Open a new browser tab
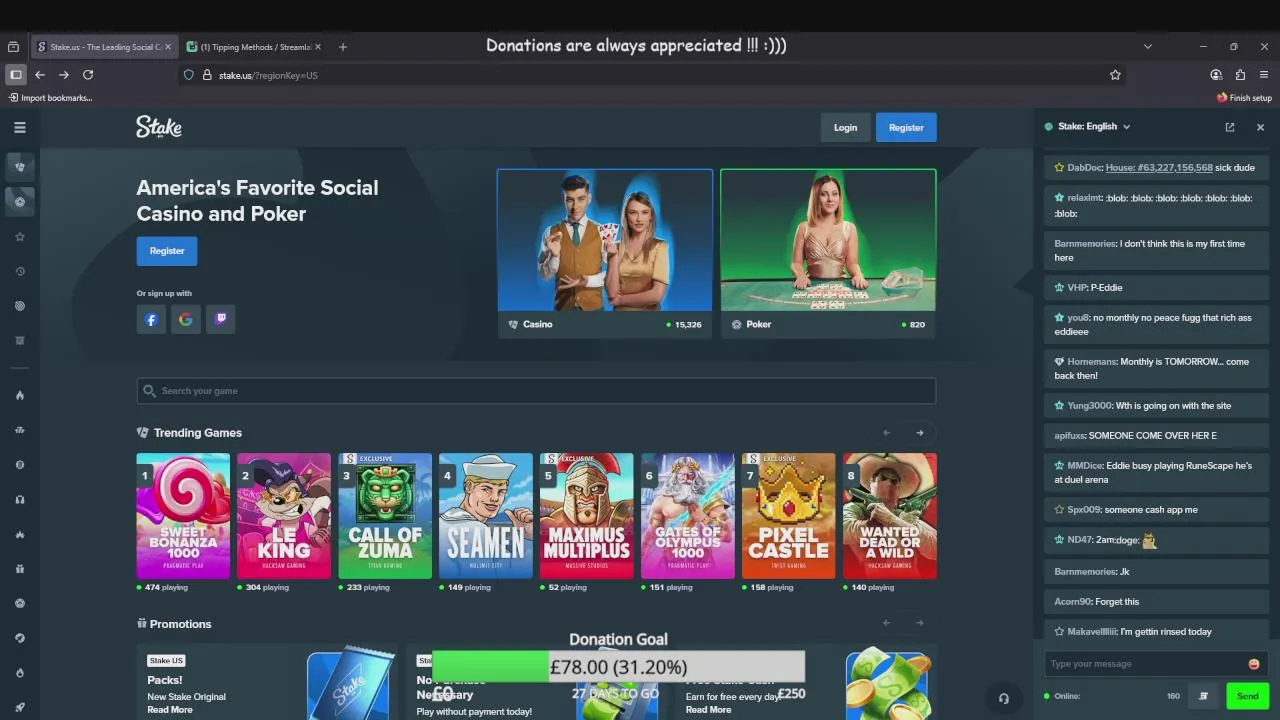The height and width of the screenshot is (720, 1280). click(343, 47)
